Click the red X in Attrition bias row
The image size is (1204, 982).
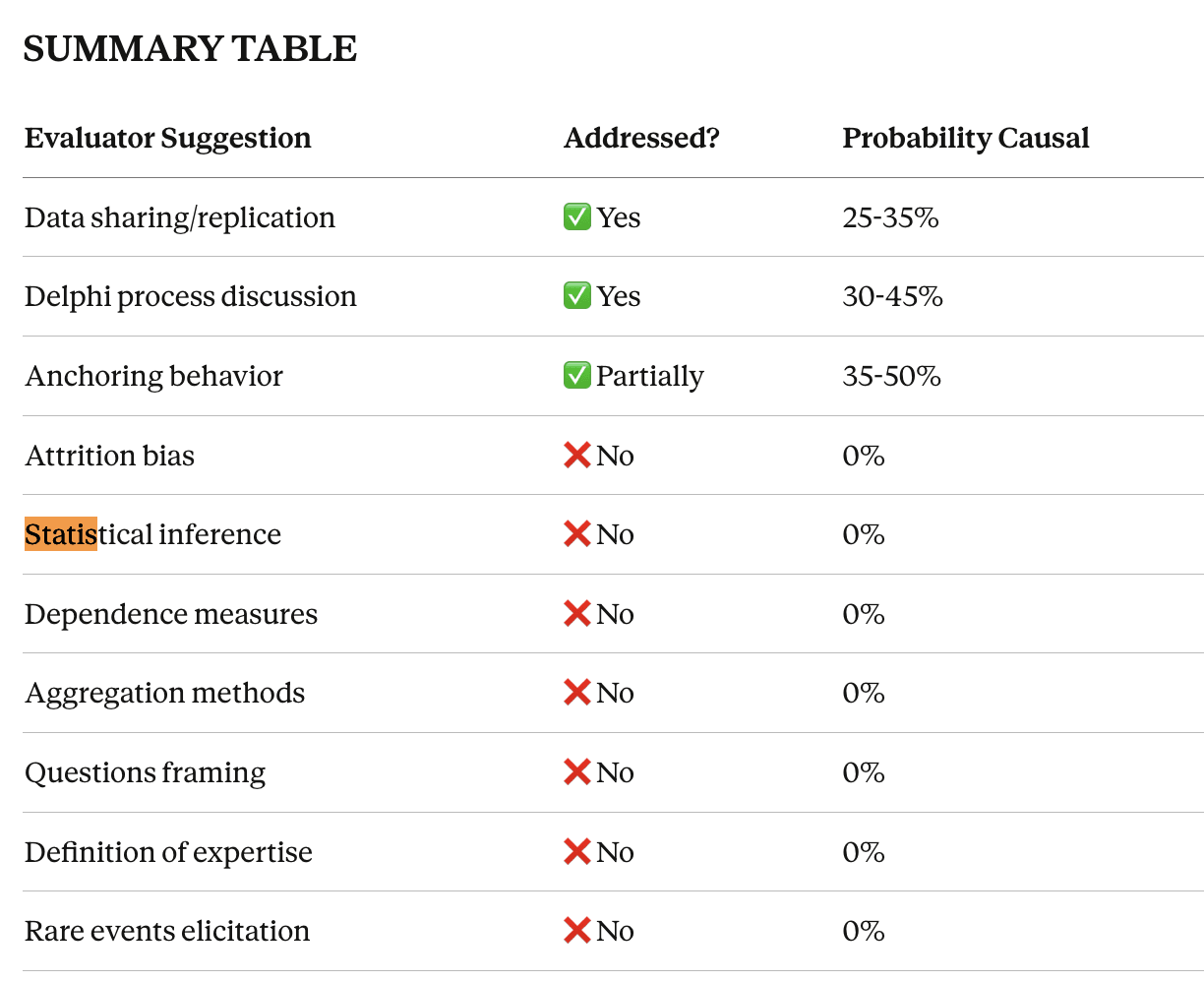click(x=576, y=455)
